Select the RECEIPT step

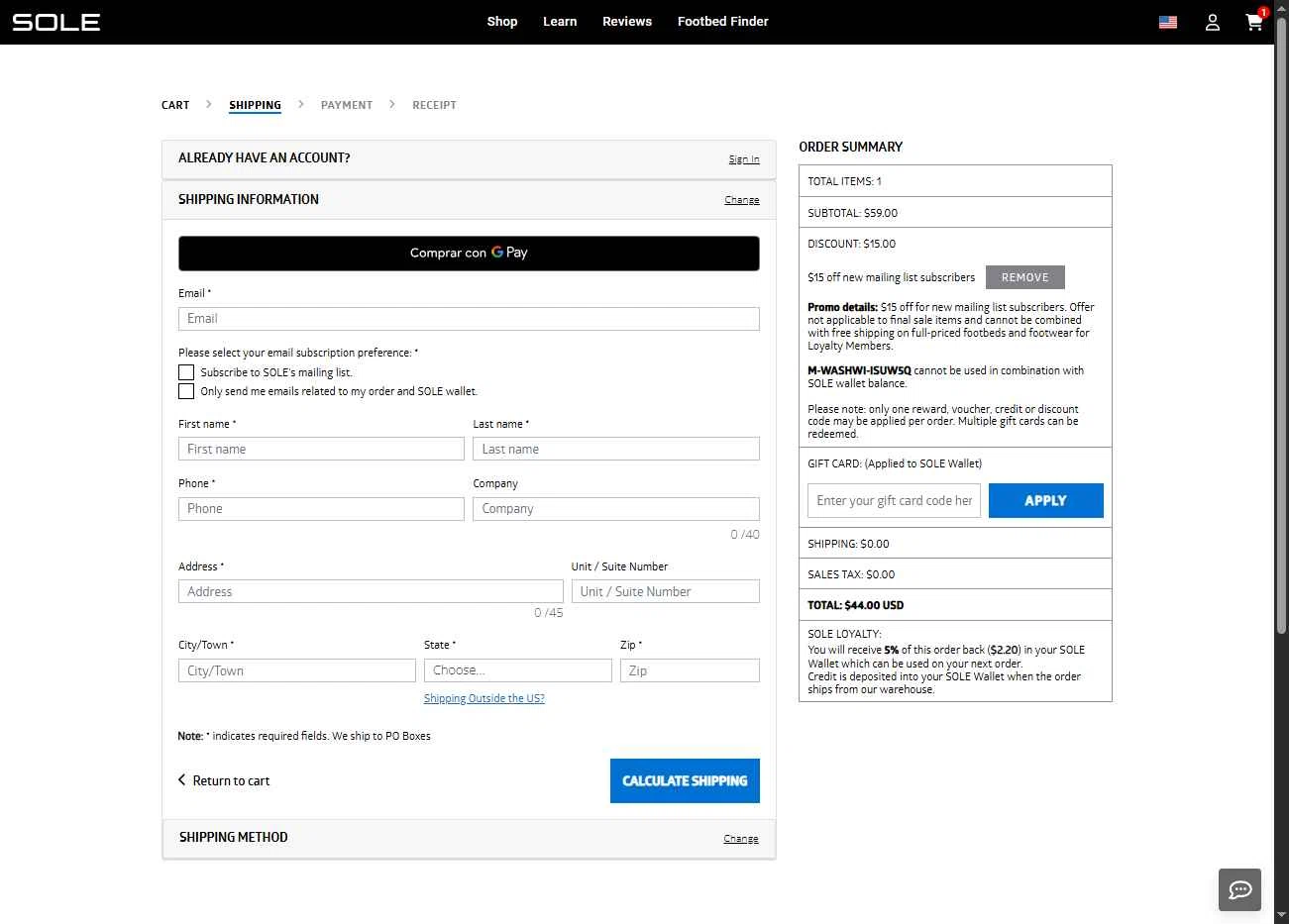click(x=434, y=105)
